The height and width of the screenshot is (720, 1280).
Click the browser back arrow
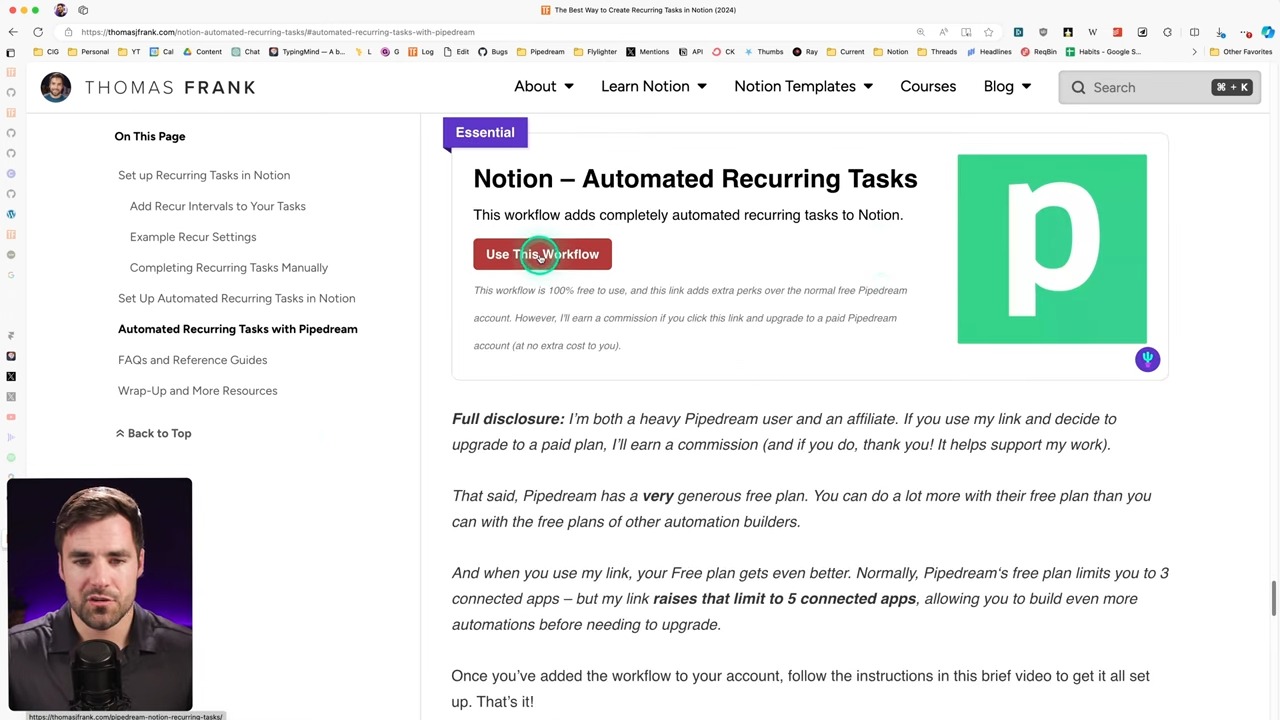point(13,32)
